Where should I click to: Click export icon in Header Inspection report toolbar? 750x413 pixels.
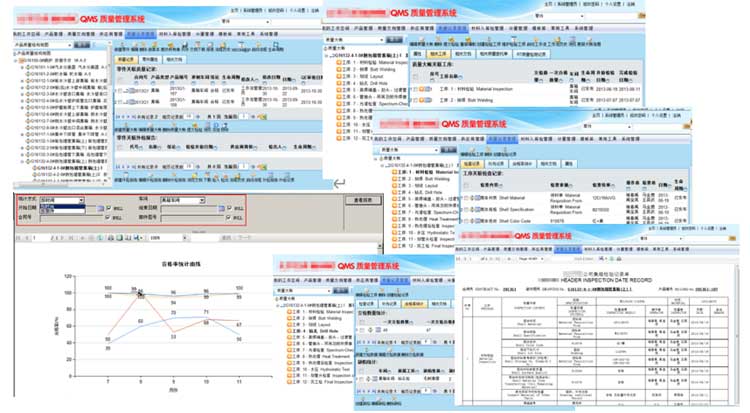pyautogui.click(x=602, y=259)
